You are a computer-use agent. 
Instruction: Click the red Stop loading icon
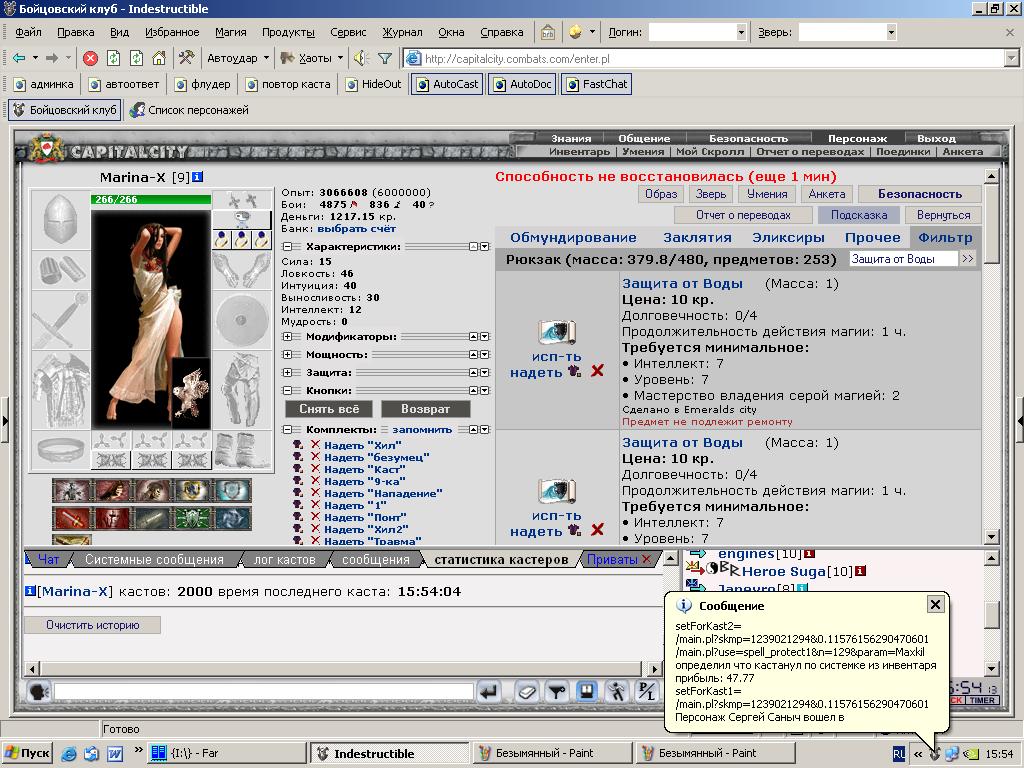coord(91,58)
